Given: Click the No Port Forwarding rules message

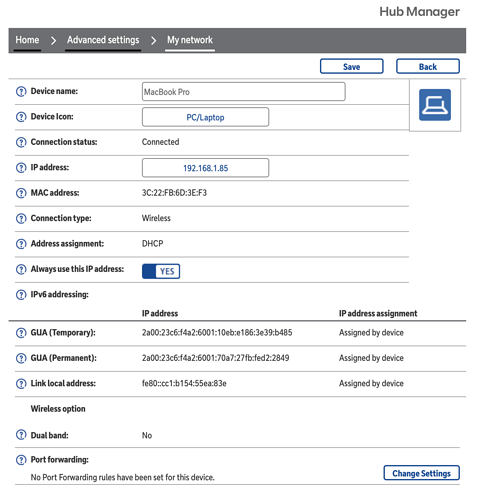Looking at the screenshot, I should pos(123,477).
